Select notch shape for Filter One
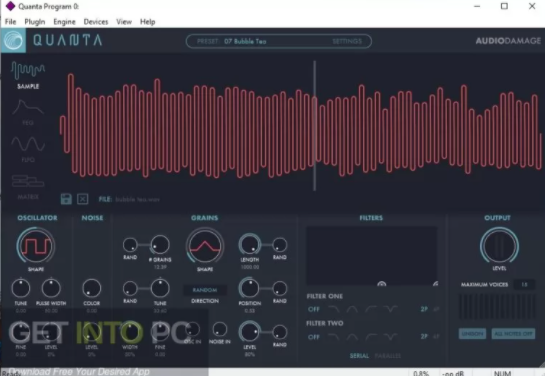Image resolution: width=545 pixels, height=376 pixels. (390, 309)
